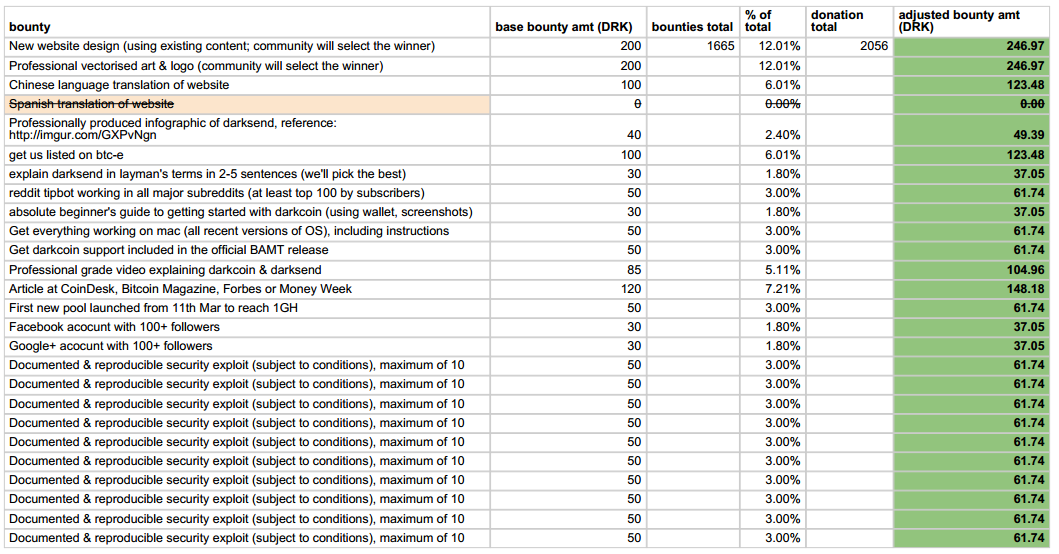Click the 'reddit tipbot working' bounty cell

[x=247, y=193]
